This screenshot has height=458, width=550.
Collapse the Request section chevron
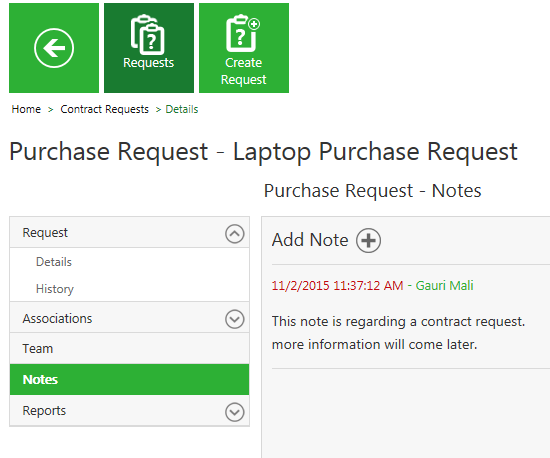pyautogui.click(x=235, y=234)
